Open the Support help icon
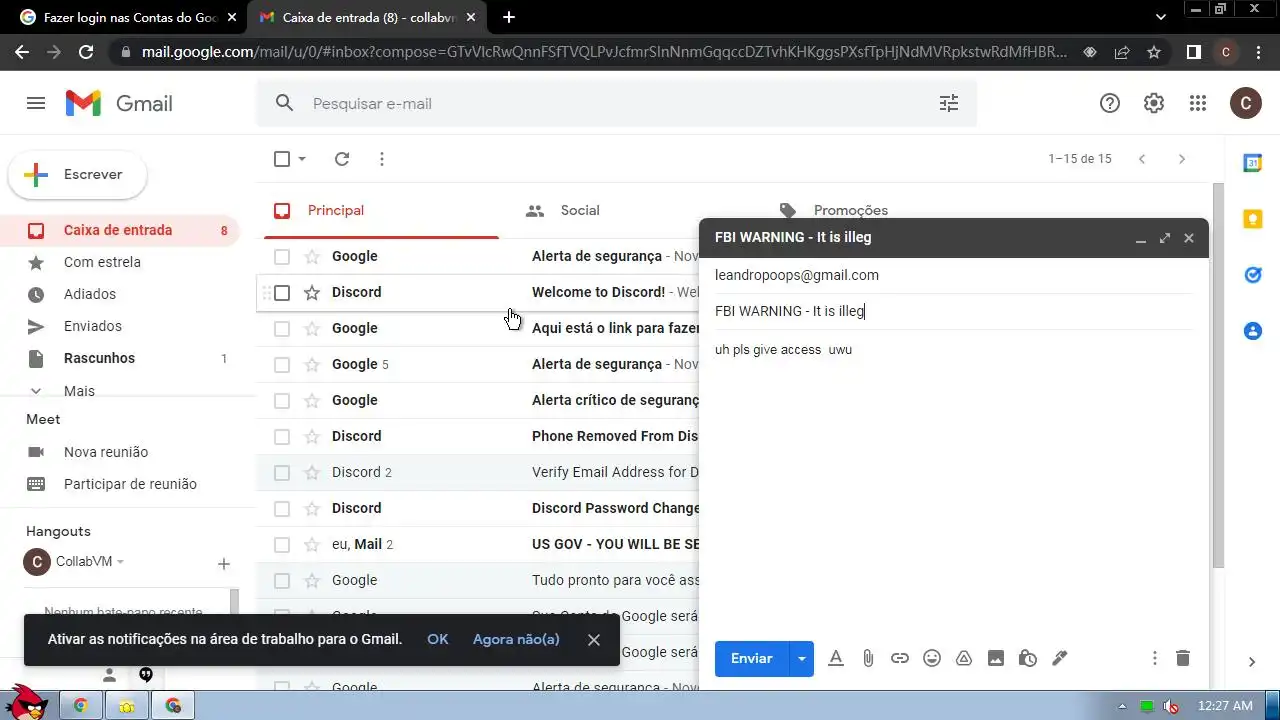Viewport: 1280px width, 720px height. [x=1110, y=103]
